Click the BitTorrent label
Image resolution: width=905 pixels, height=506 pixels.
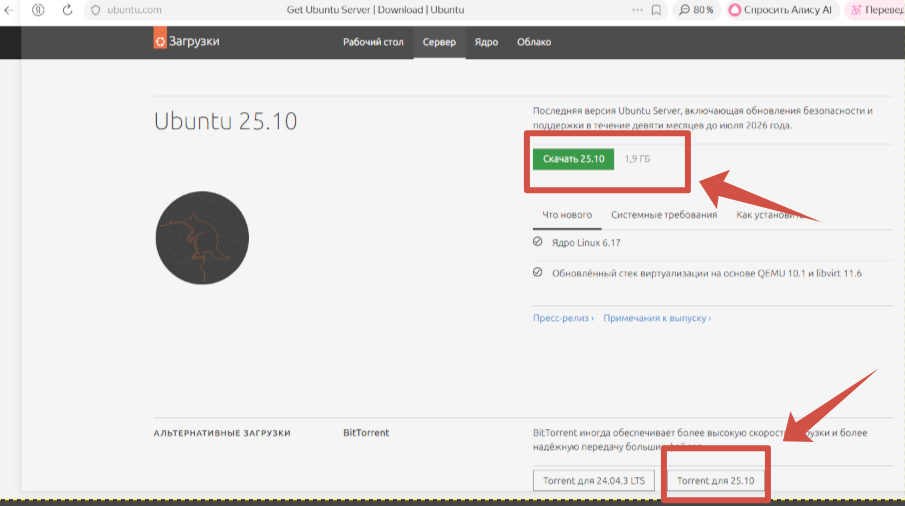point(366,433)
